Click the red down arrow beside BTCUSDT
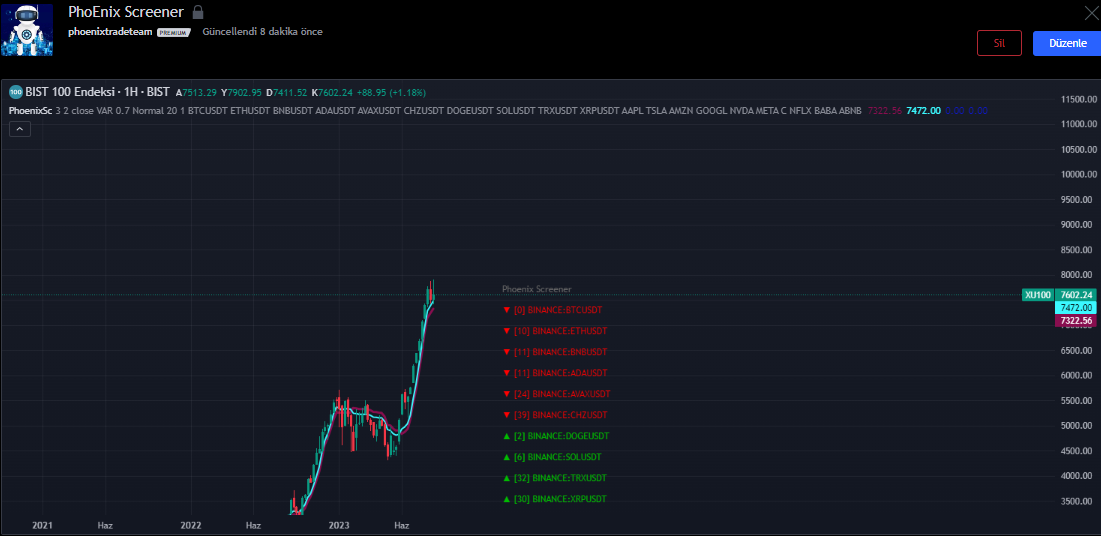Image resolution: width=1101 pixels, height=536 pixels. 507,310
